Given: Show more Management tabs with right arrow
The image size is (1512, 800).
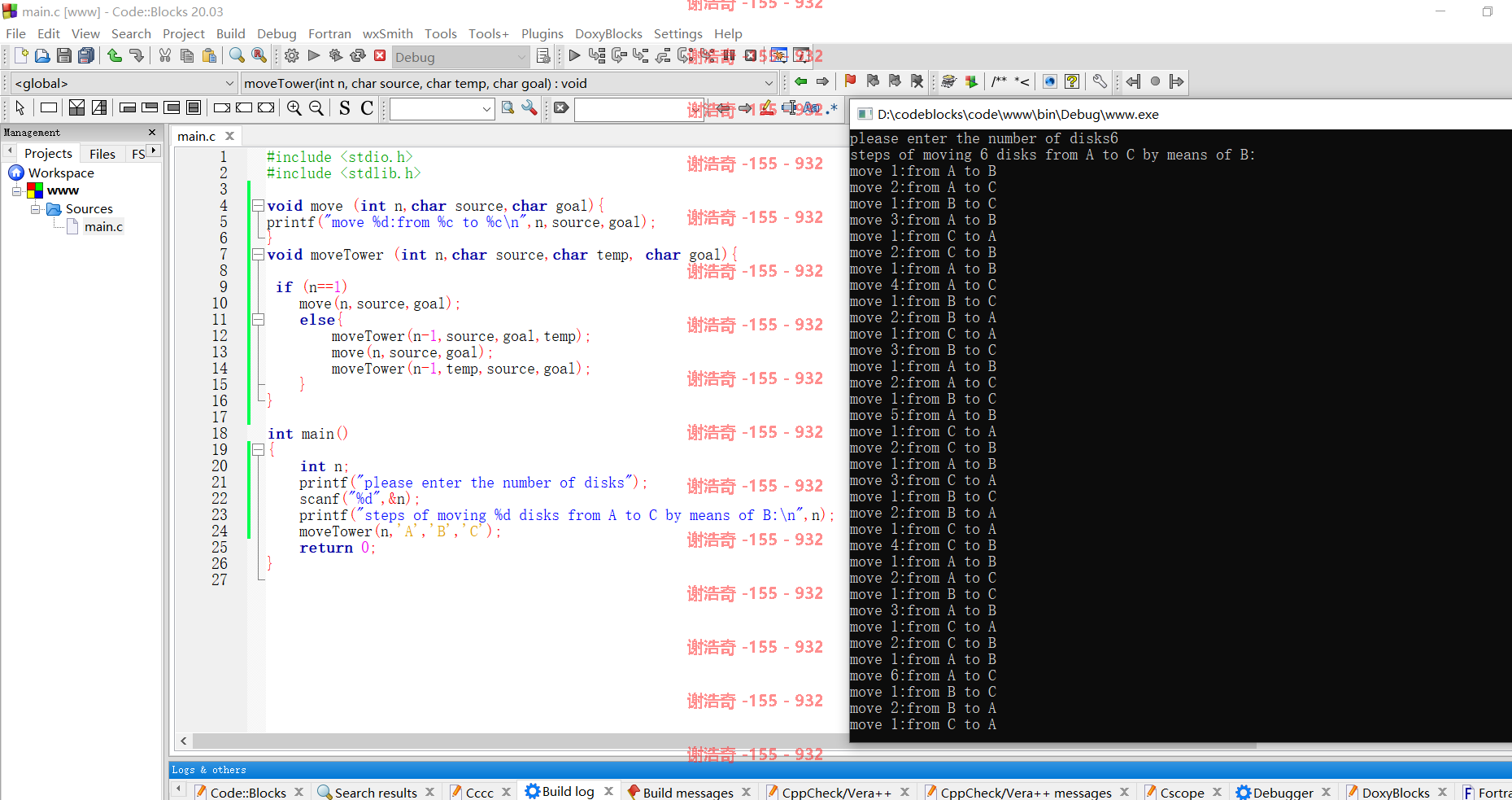Looking at the screenshot, I should (x=155, y=151).
